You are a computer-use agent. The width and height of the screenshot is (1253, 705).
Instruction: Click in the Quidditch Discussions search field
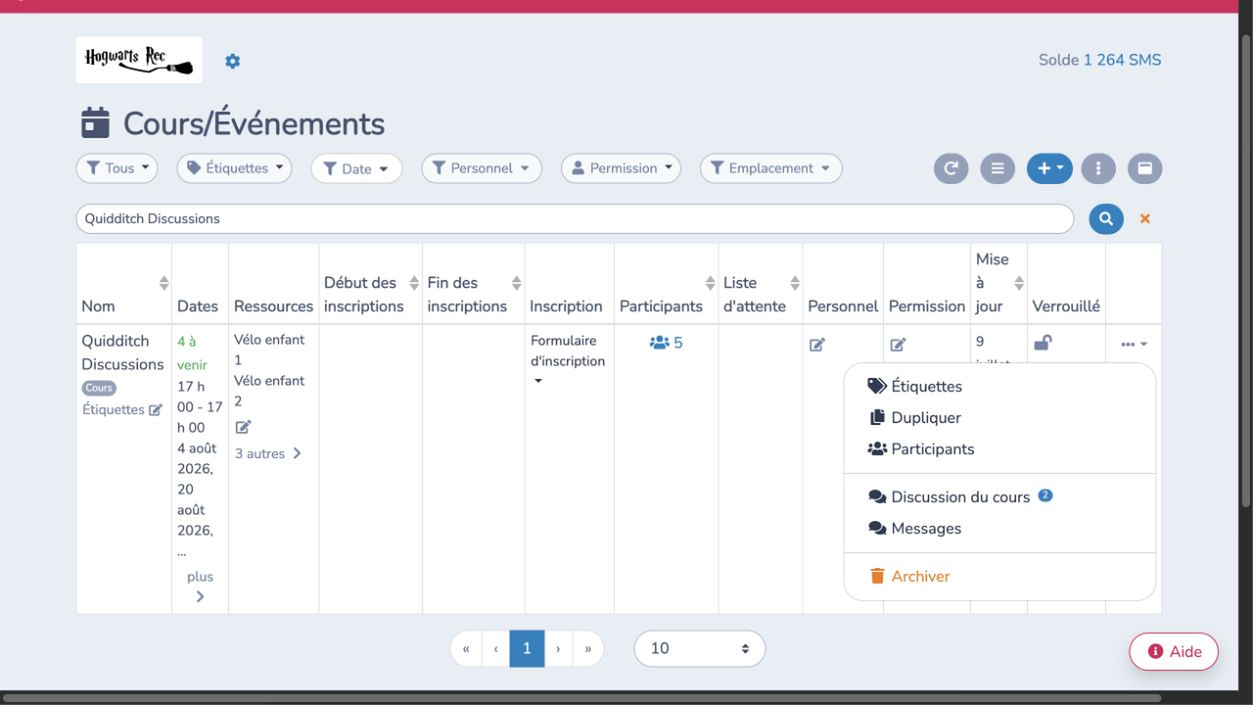(x=575, y=218)
